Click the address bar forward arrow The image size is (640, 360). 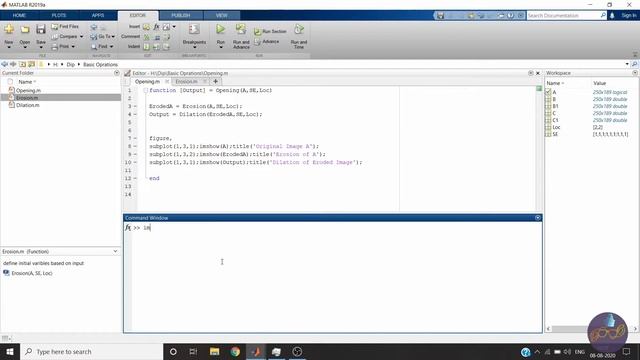[x=13, y=64]
